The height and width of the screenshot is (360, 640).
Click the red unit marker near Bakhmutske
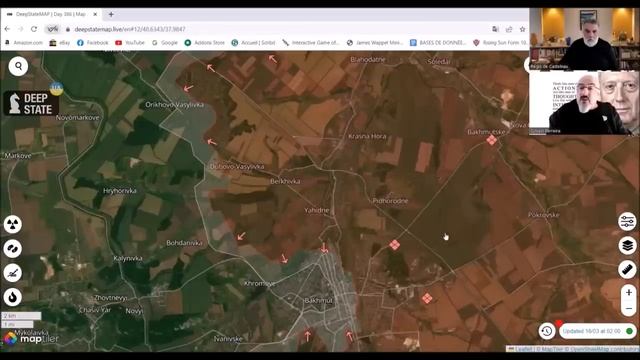(x=491, y=140)
